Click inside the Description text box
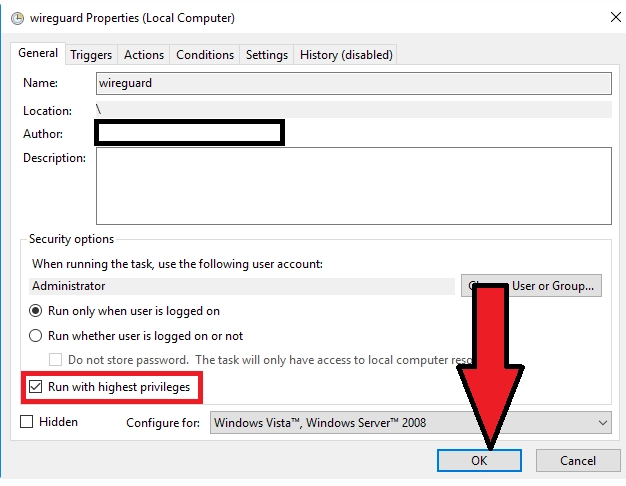The height and width of the screenshot is (486, 626). click(353, 186)
